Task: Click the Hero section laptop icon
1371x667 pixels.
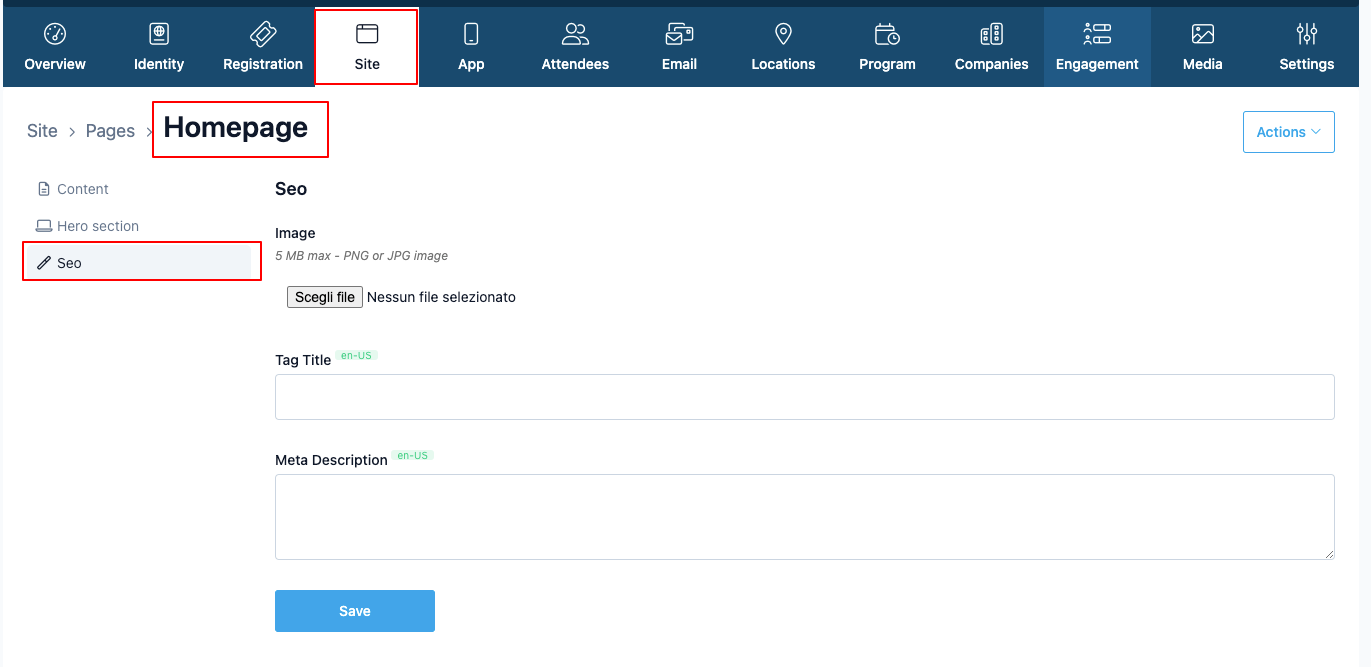Action: tap(44, 226)
